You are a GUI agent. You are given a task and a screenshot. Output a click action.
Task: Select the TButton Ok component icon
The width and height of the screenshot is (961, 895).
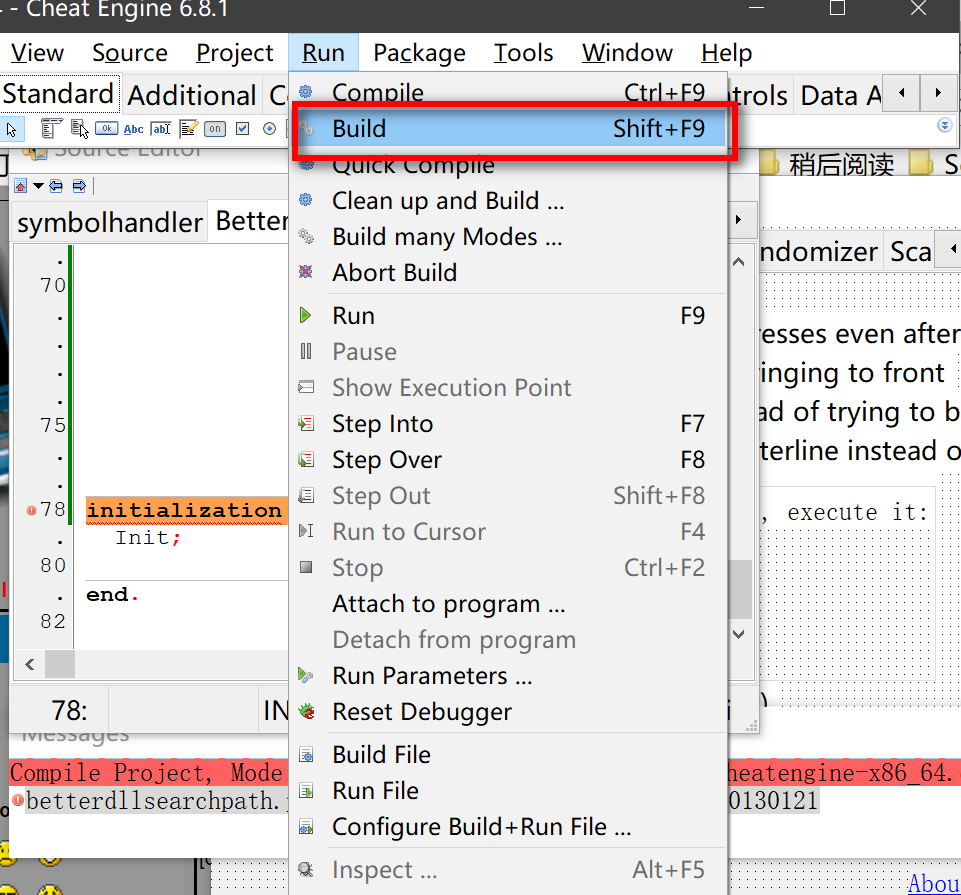pos(107,129)
